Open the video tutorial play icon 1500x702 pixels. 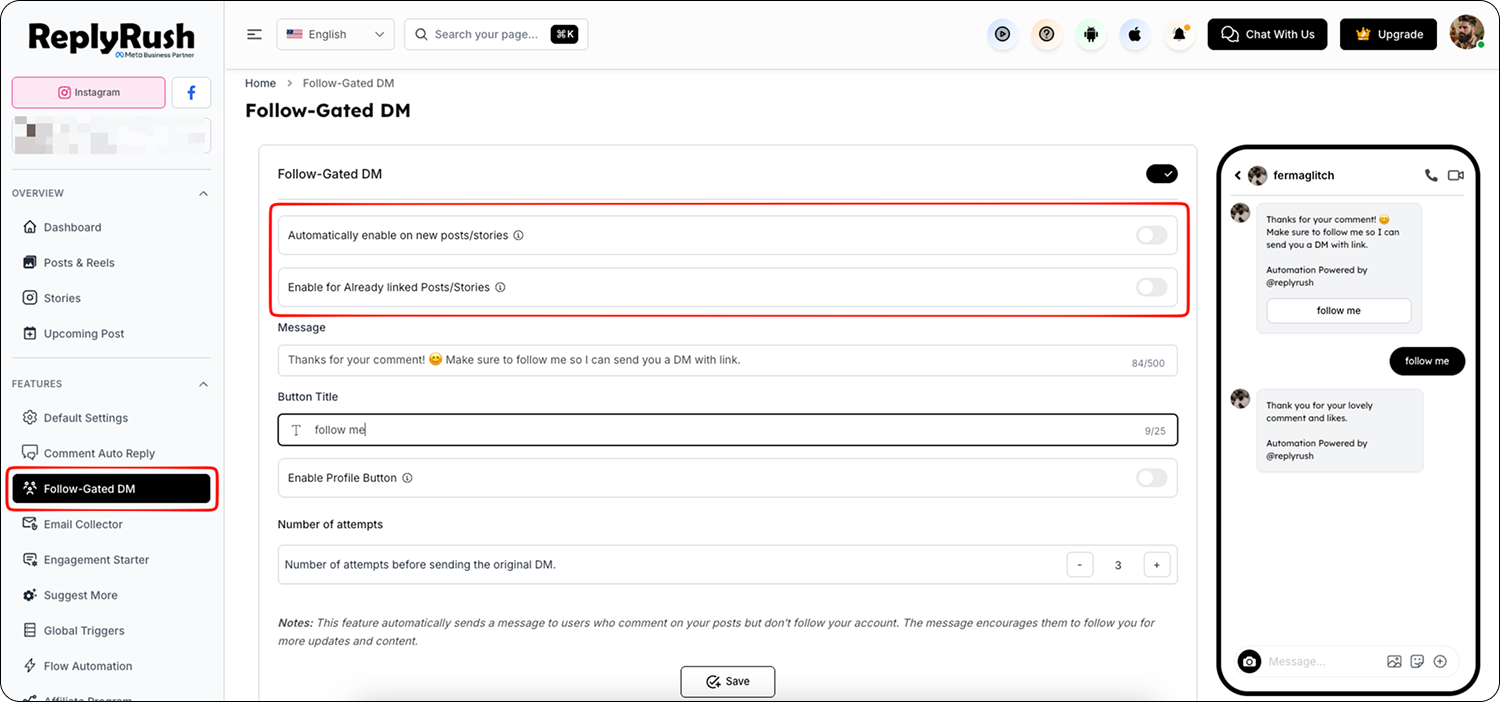1002,34
